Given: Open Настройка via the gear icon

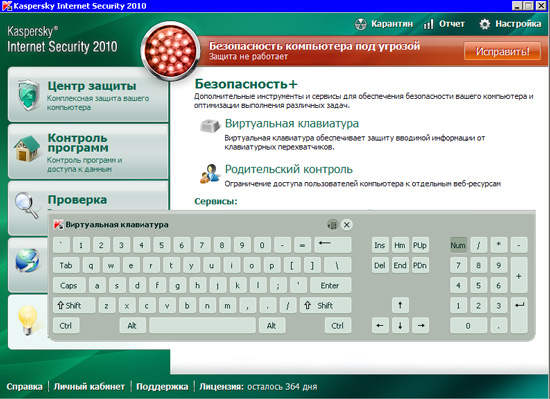Looking at the screenshot, I should tap(485, 24).
